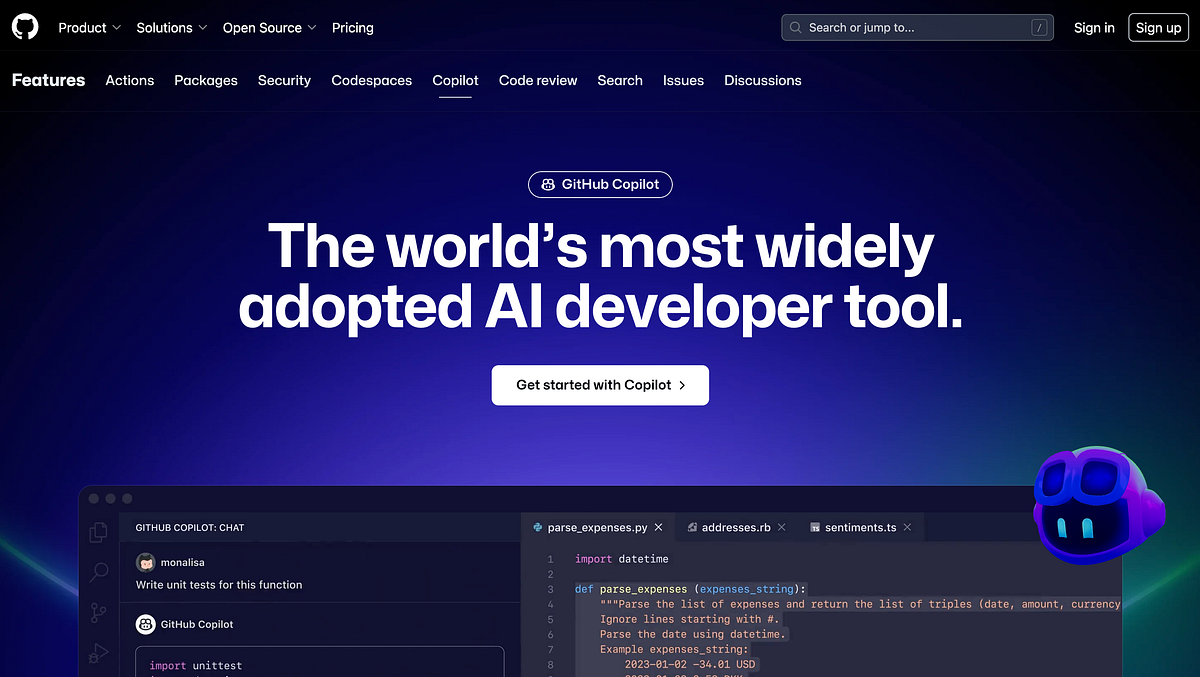
Task: Click Get started with Copilot
Action: tap(600, 385)
